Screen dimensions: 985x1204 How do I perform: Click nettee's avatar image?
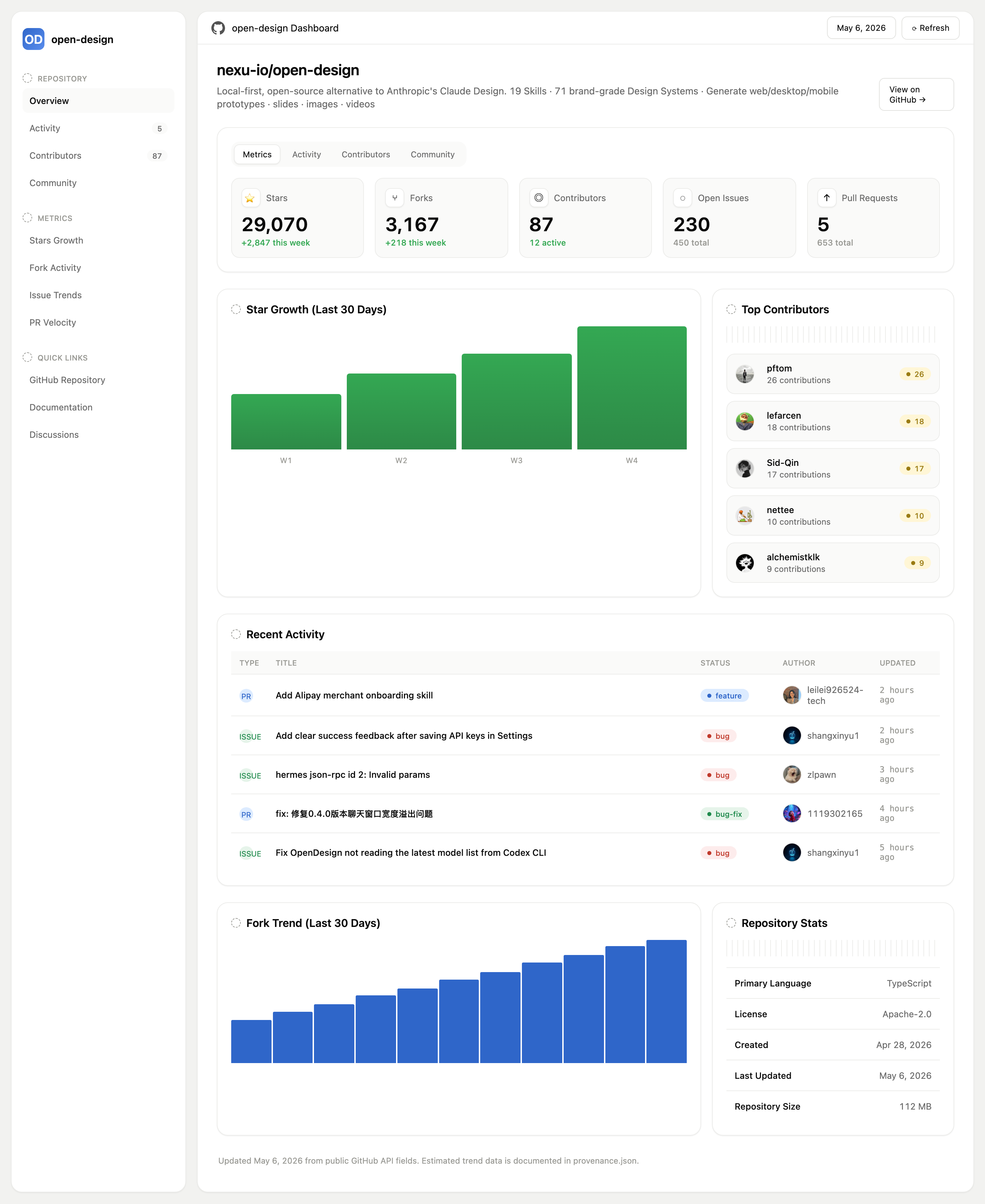pos(745,515)
